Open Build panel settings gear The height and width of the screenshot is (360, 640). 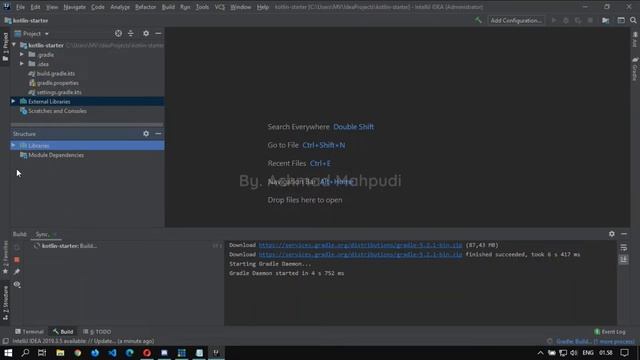(x=611, y=234)
